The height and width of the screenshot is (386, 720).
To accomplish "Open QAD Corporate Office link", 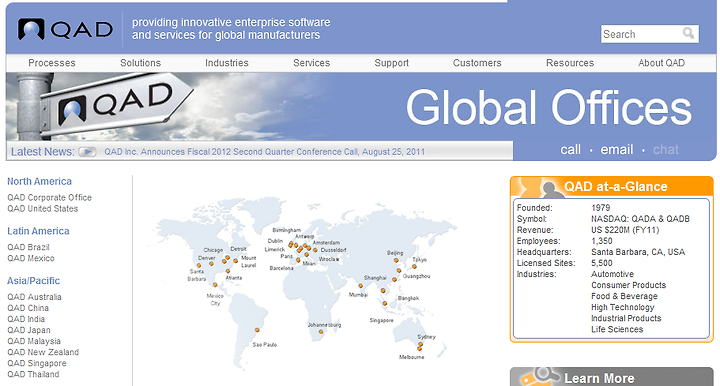I will (x=50, y=197).
